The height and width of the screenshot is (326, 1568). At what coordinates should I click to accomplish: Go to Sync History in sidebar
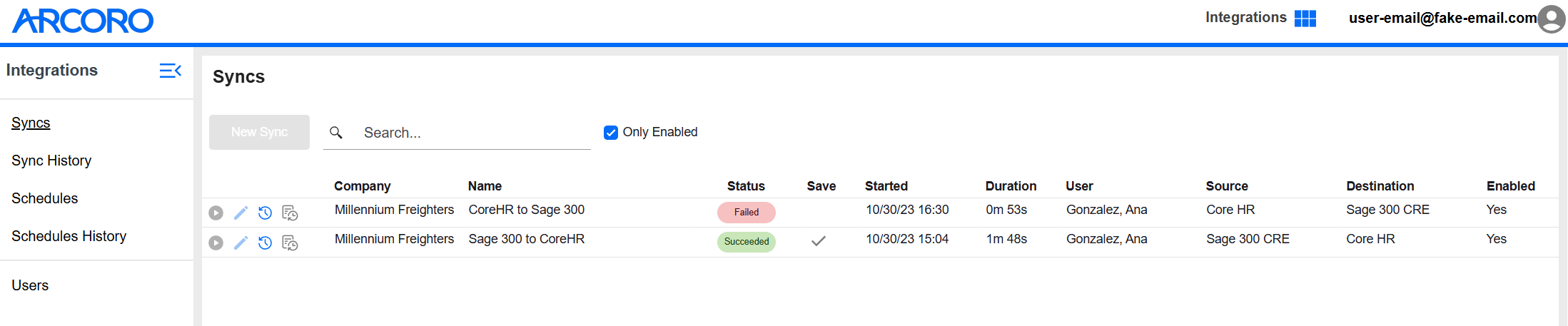click(51, 161)
